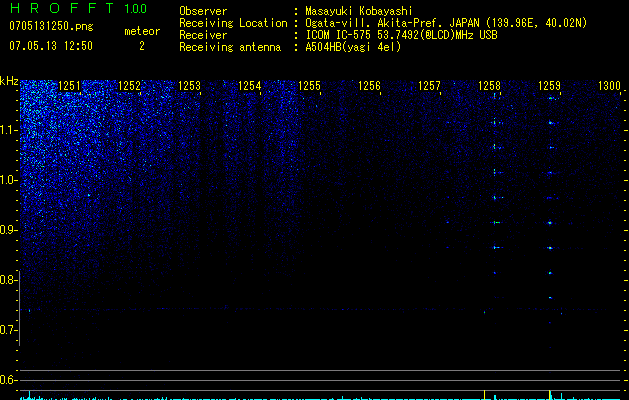The width and height of the screenshot is (629, 400).
Task: Click the 1.0 kHz frequency label
Action: point(9,180)
